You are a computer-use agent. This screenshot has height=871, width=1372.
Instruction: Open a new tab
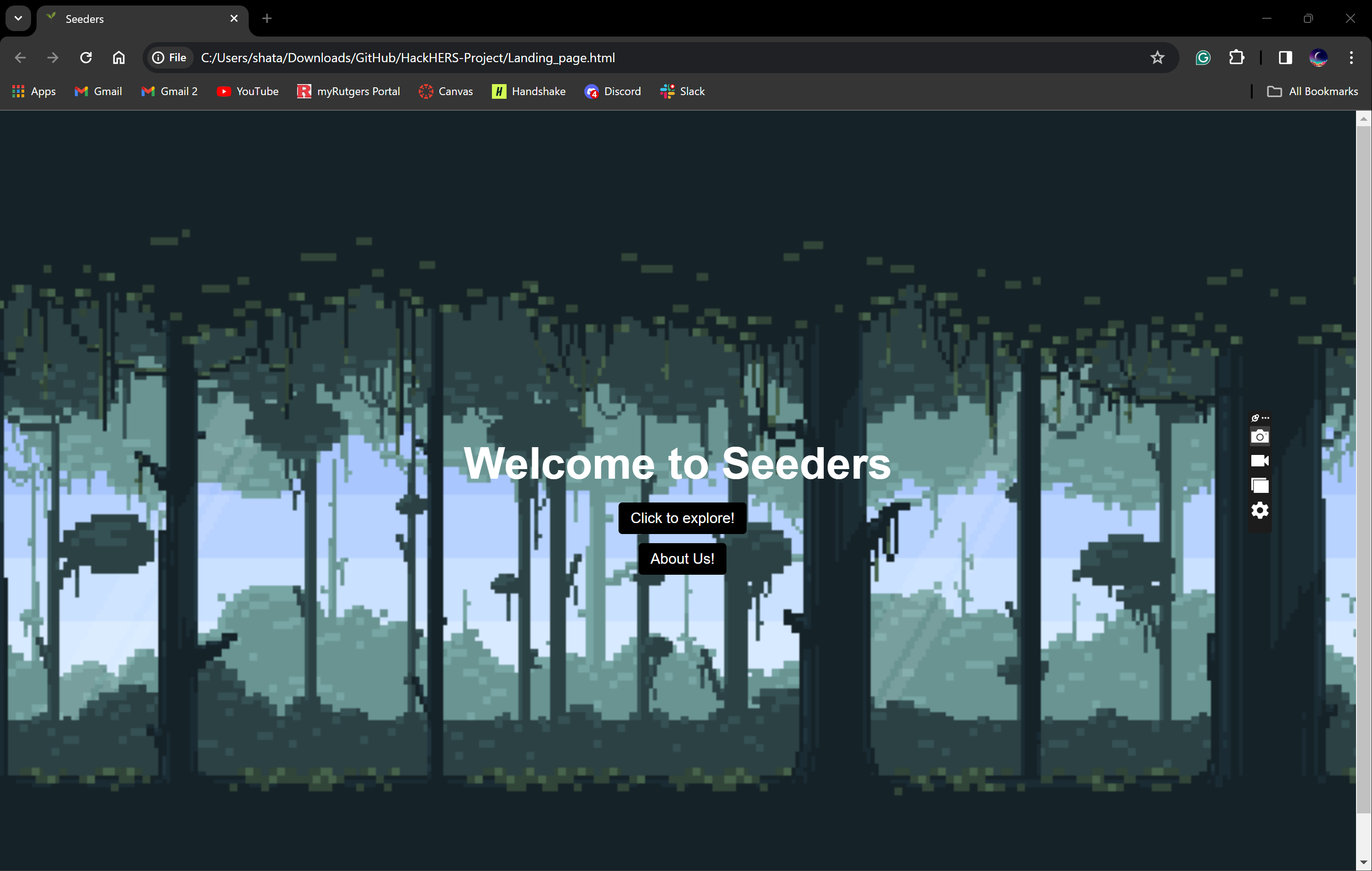[267, 19]
